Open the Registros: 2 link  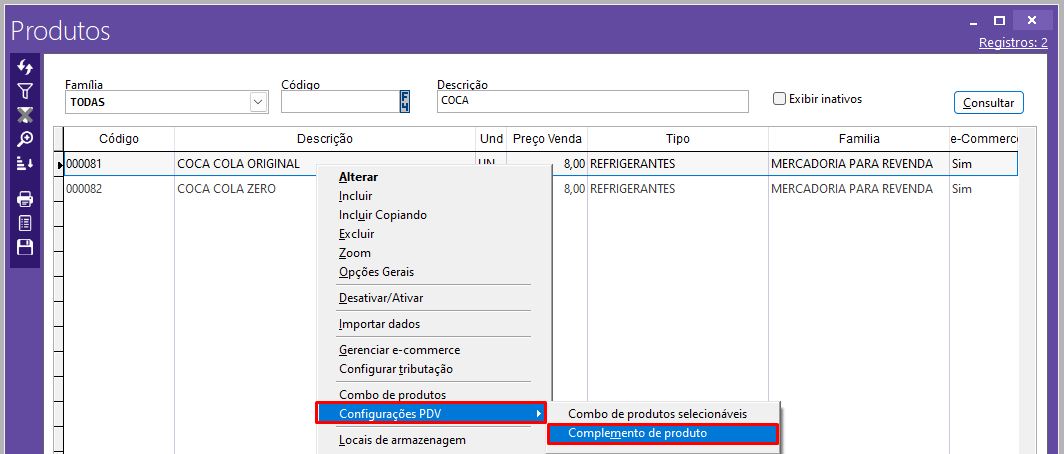click(x=1013, y=43)
